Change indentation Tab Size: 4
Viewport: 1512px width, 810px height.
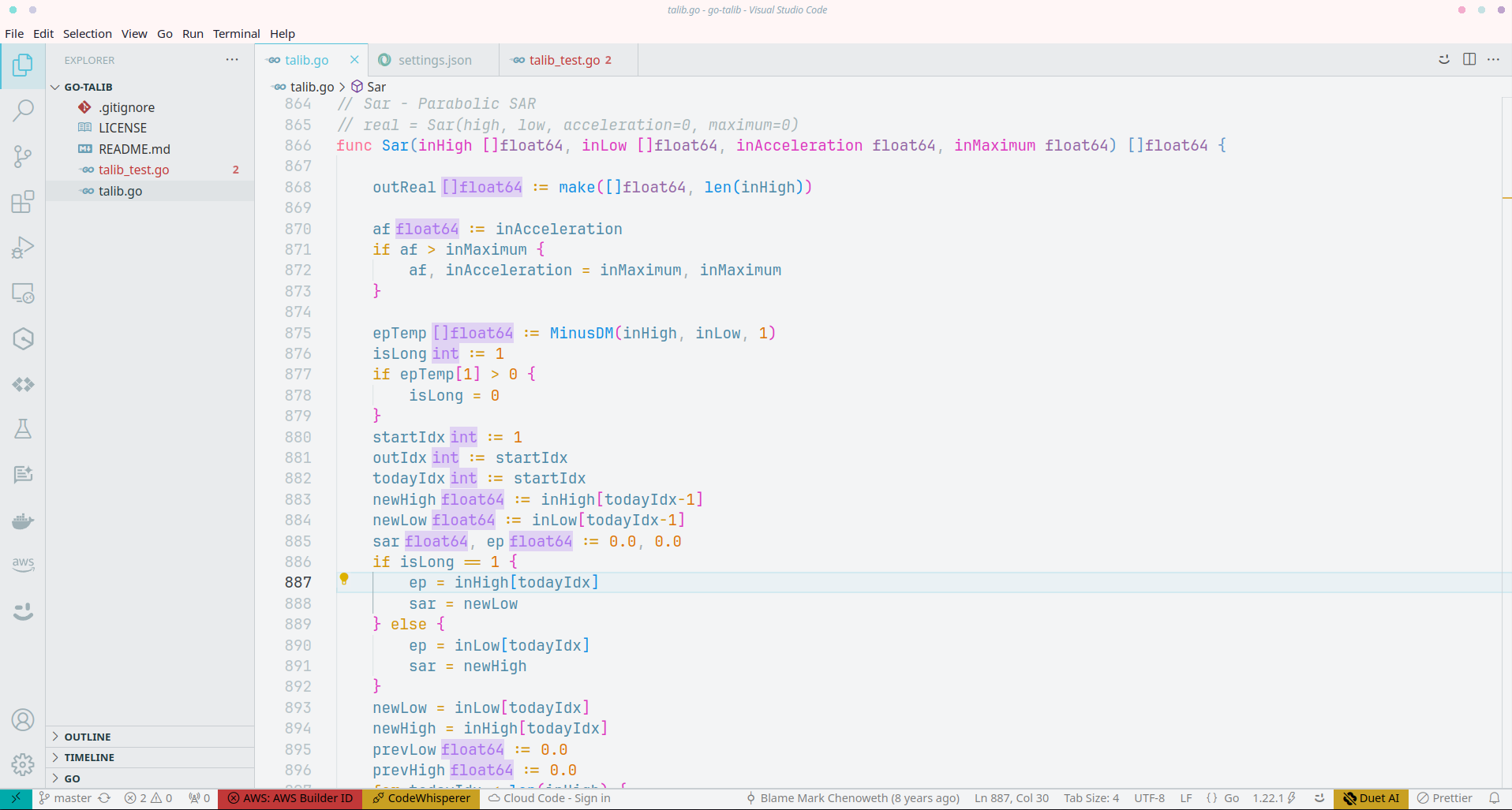click(x=1091, y=798)
